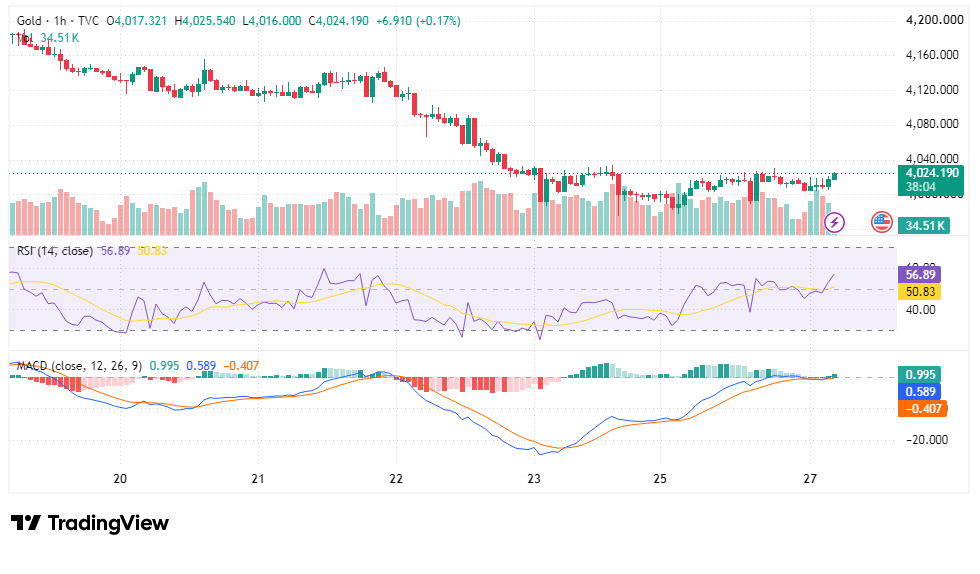Click the 4,120.000 price scale label
980x574 pixels.
(932, 90)
